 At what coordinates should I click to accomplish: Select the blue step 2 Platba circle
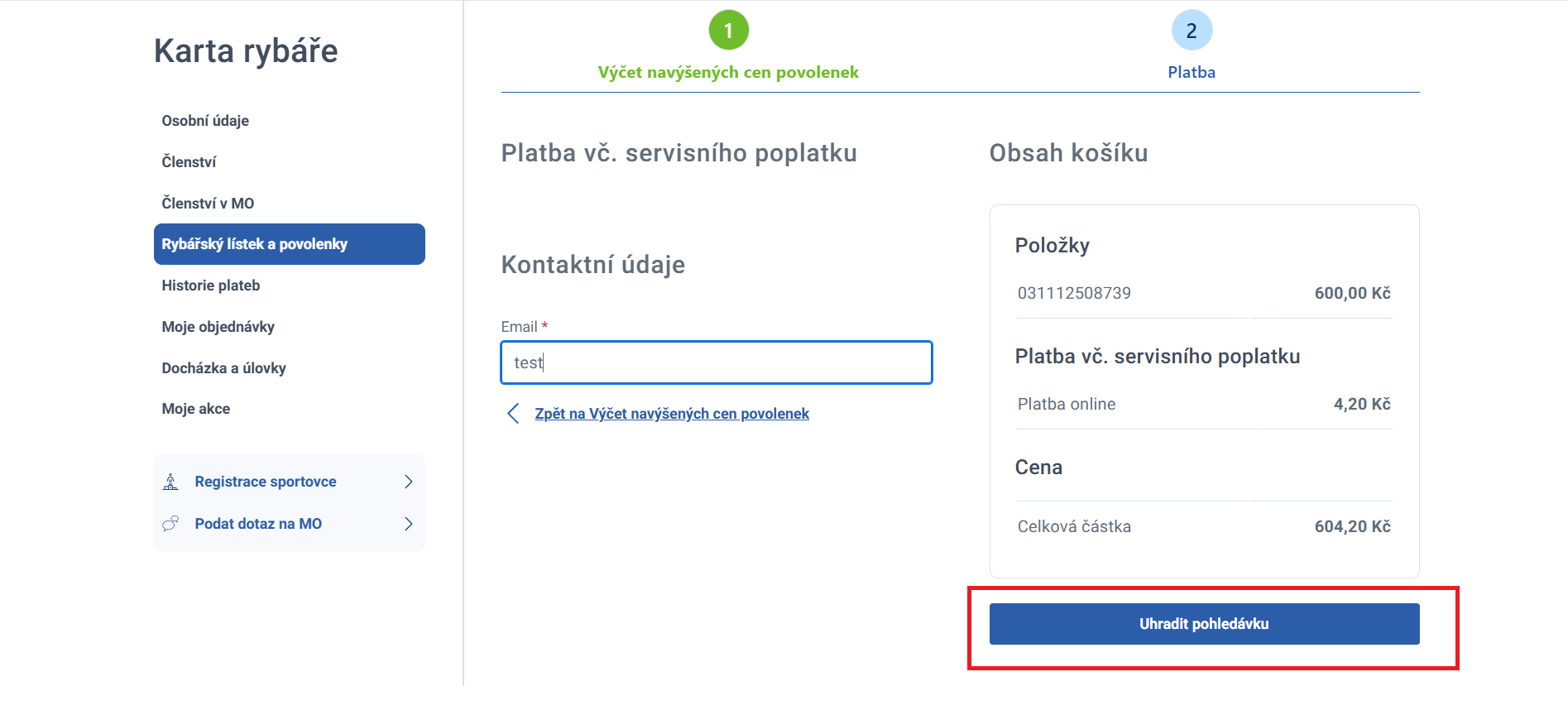coord(1192,28)
